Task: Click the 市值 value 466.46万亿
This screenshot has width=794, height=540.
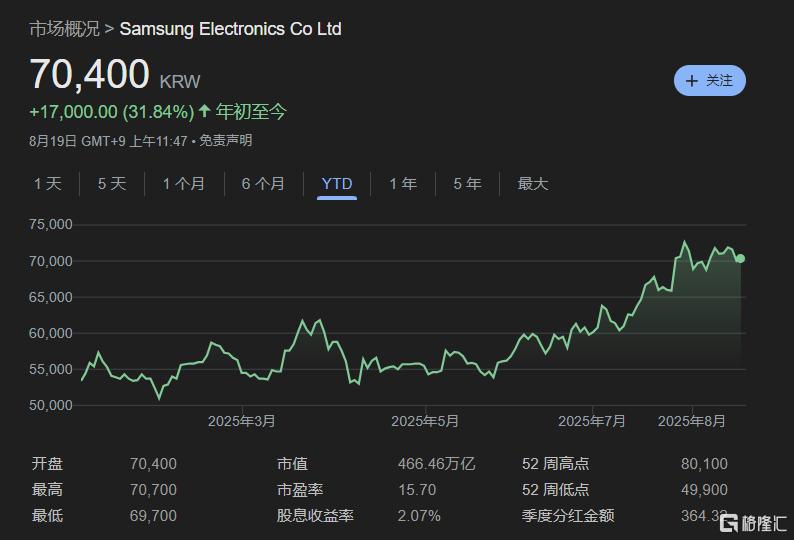Action: click(436, 464)
